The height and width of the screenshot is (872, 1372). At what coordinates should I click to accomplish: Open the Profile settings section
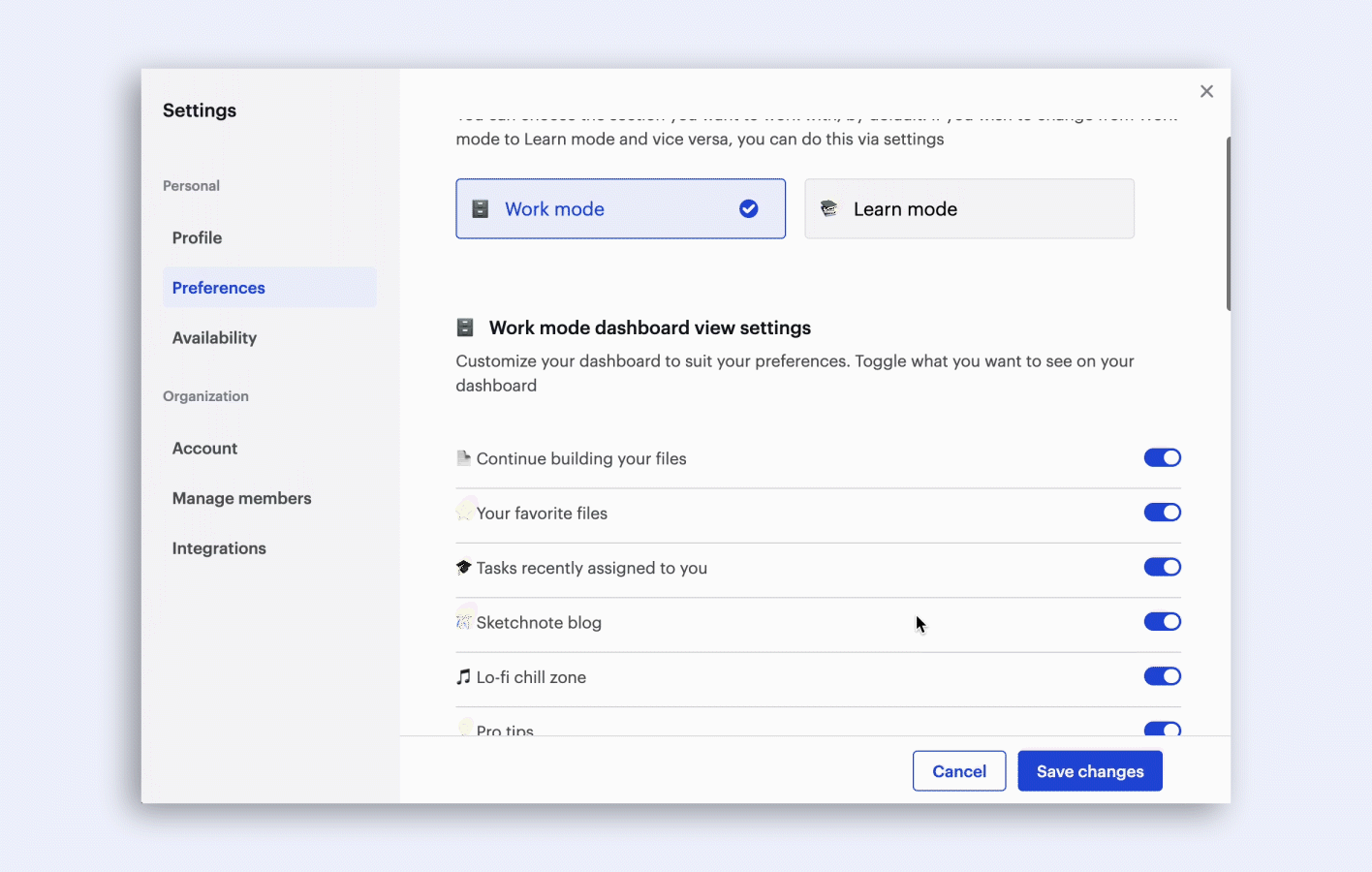point(197,238)
